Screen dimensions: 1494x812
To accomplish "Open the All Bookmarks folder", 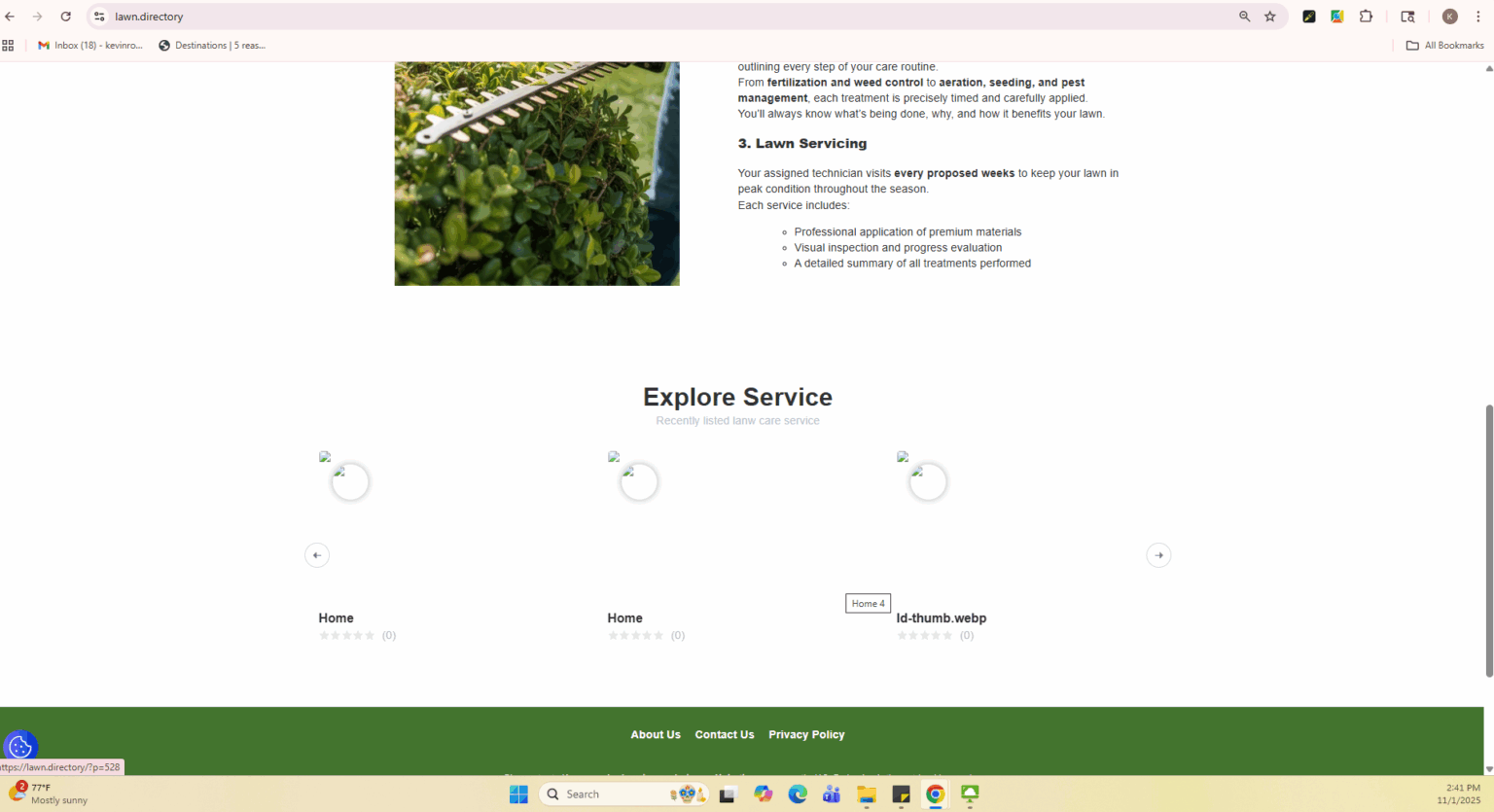I will (x=1445, y=46).
